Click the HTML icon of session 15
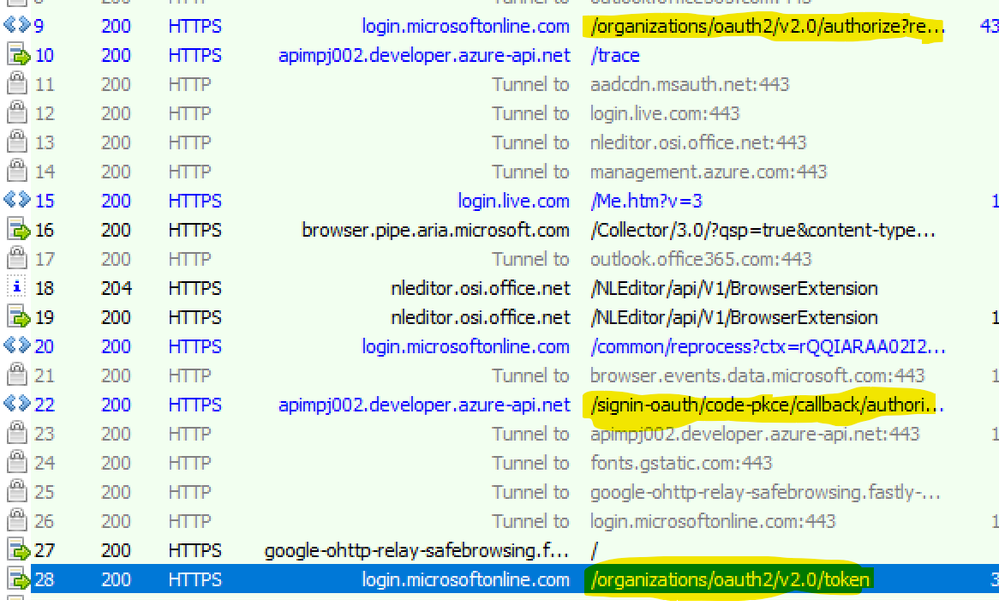 point(17,201)
